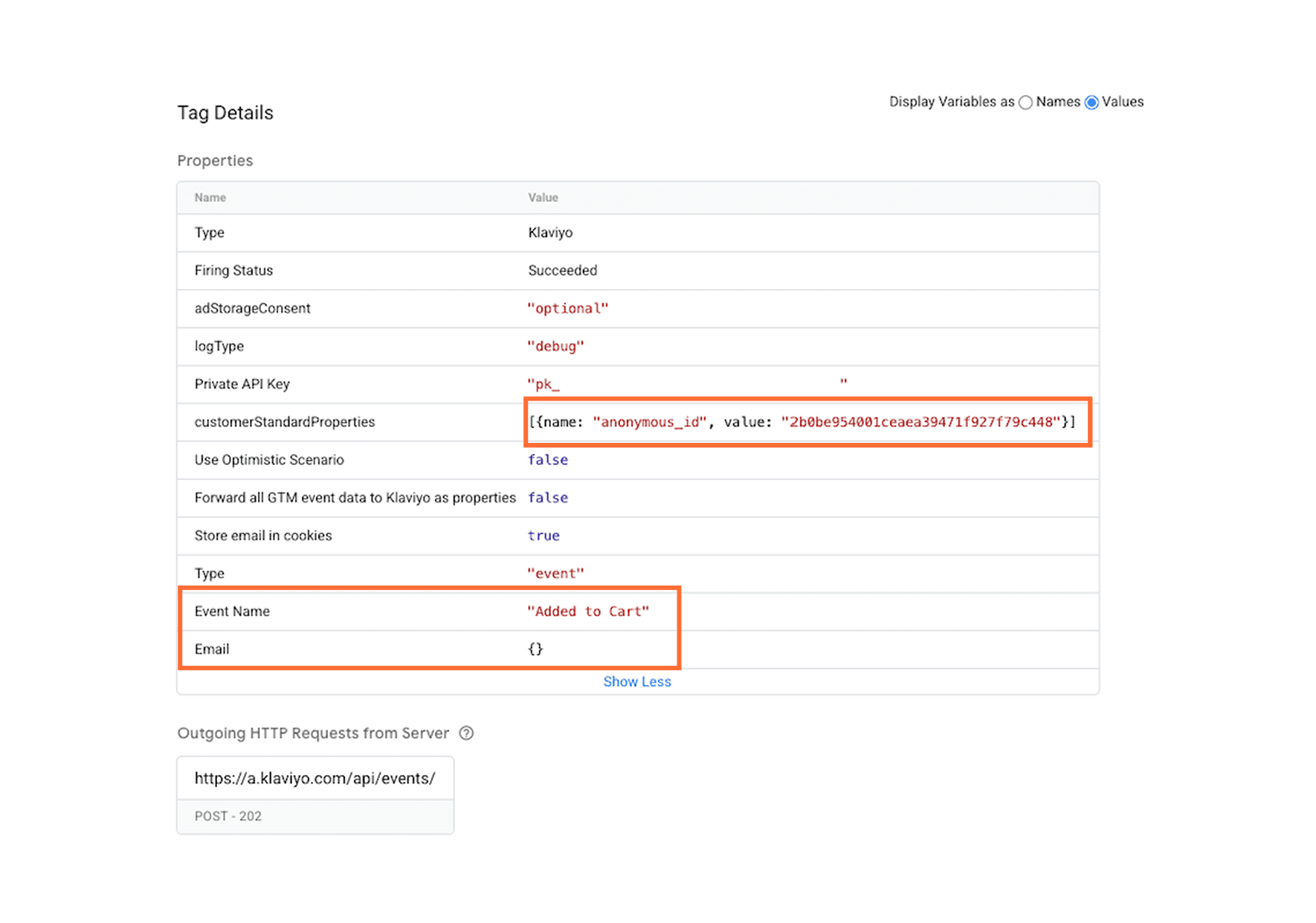Screen dimensions: 1316x923
Task: Select the "event" type value
Action: coord(555,574)
